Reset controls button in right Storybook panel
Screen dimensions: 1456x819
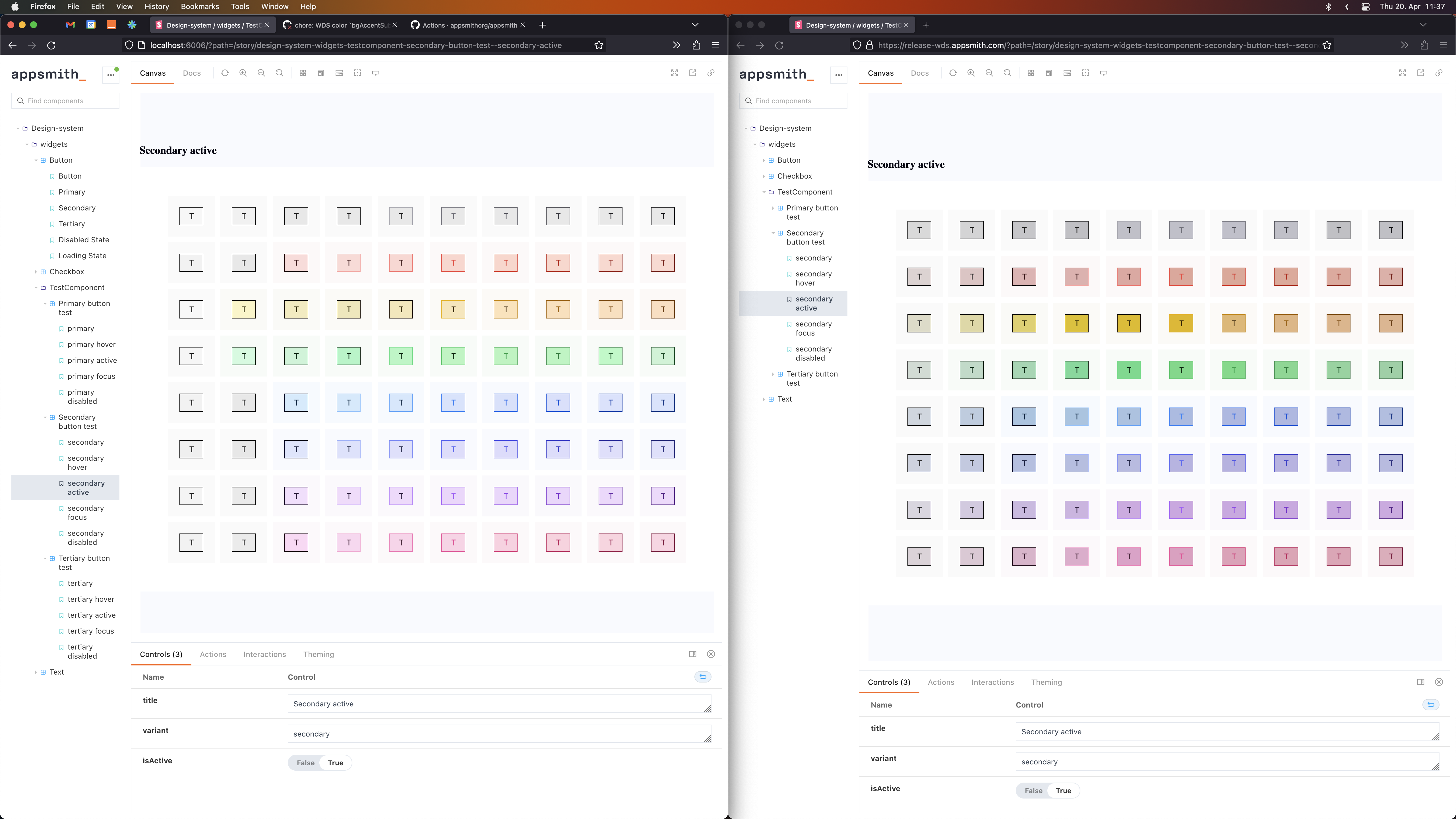(x=1431, y=704)
